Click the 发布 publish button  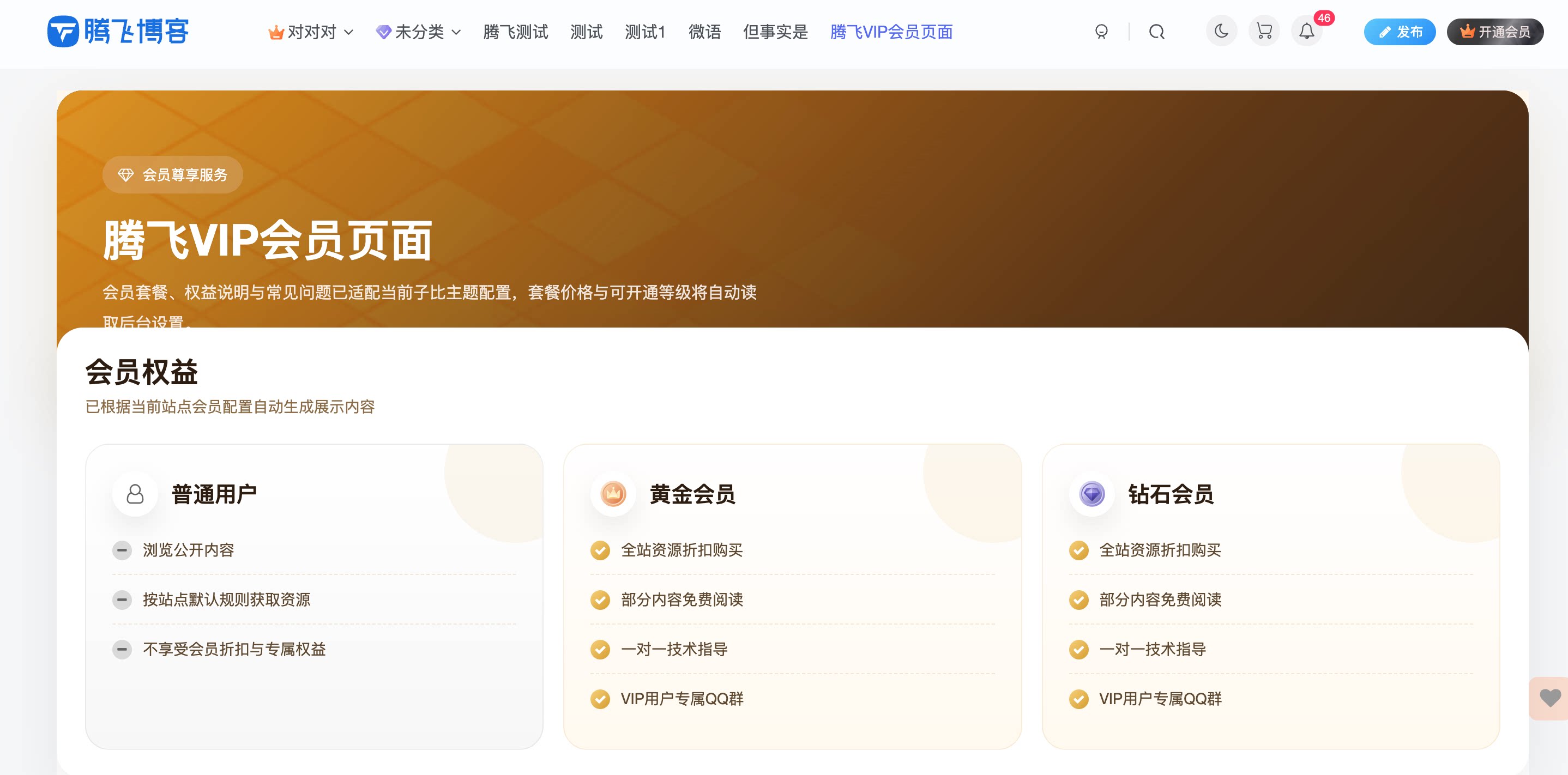coord(1400,32)
